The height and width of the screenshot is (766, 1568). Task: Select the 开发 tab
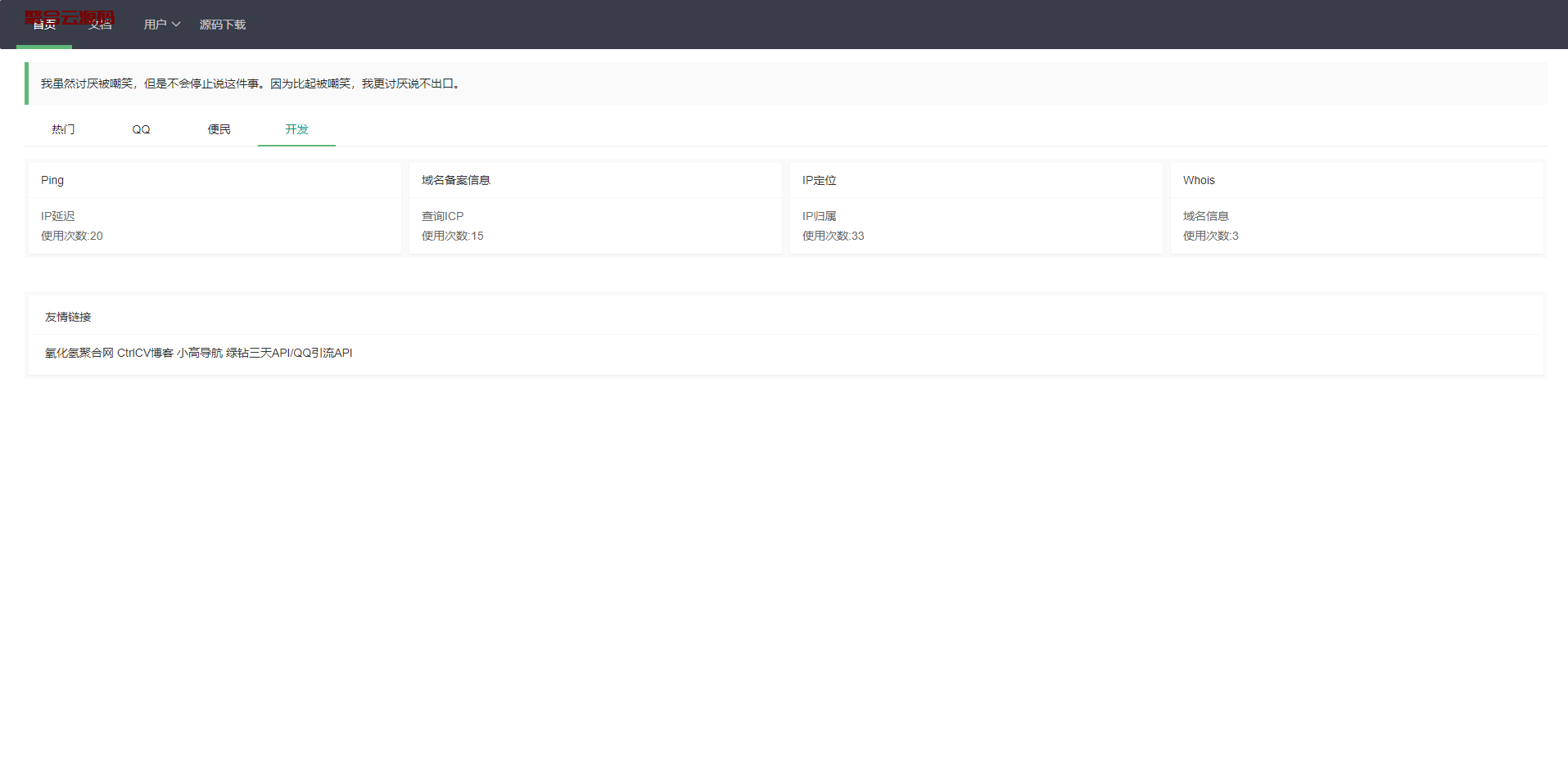(x=296, y=129)
